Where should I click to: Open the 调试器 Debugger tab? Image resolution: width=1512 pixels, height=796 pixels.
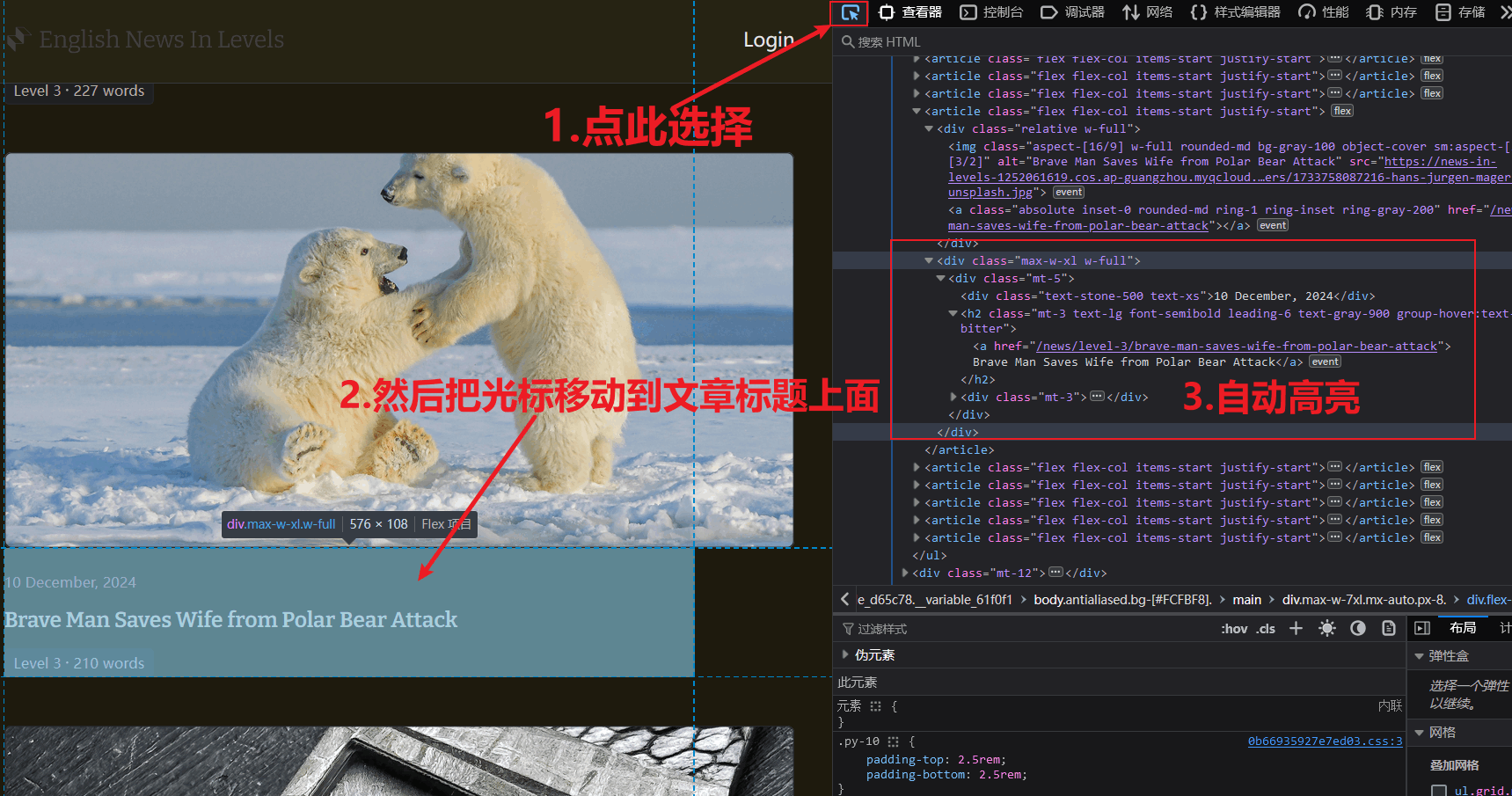(x=1073, y=12)
